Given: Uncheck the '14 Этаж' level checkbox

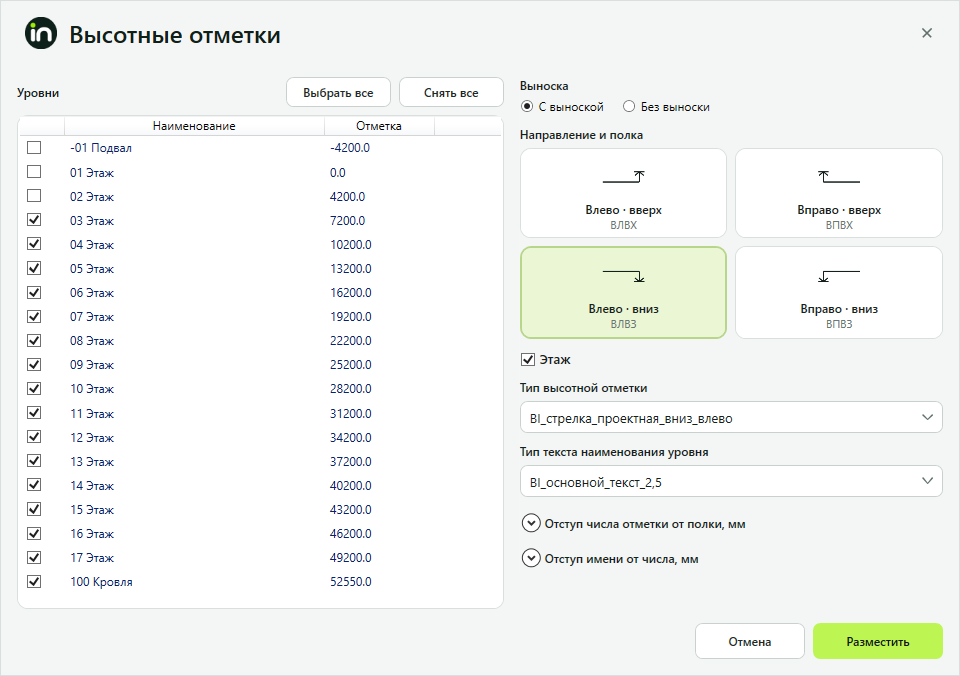Looking at the screenshot, I should [34, 485].
